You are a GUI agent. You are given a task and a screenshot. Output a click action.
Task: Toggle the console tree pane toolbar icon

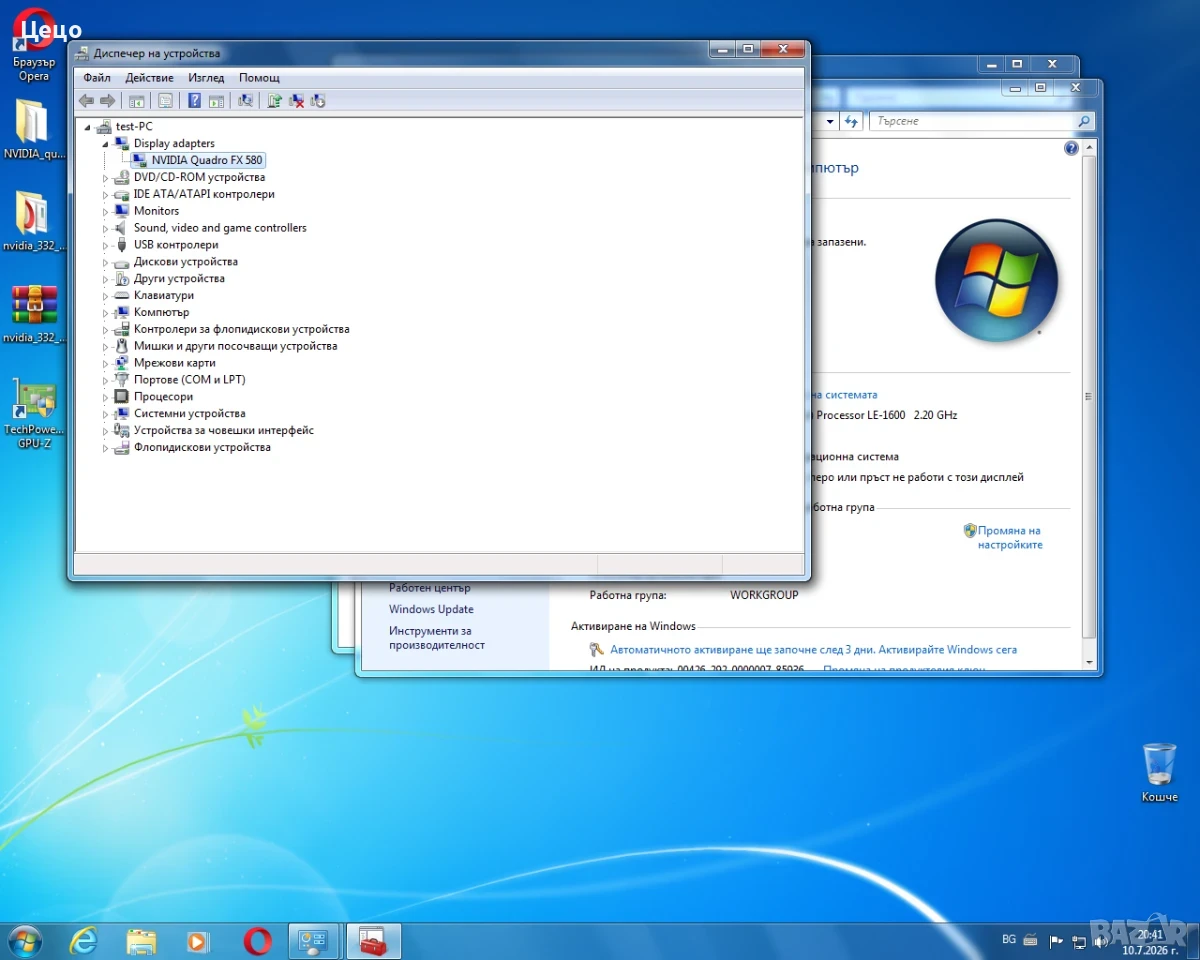tap(137, 100)
